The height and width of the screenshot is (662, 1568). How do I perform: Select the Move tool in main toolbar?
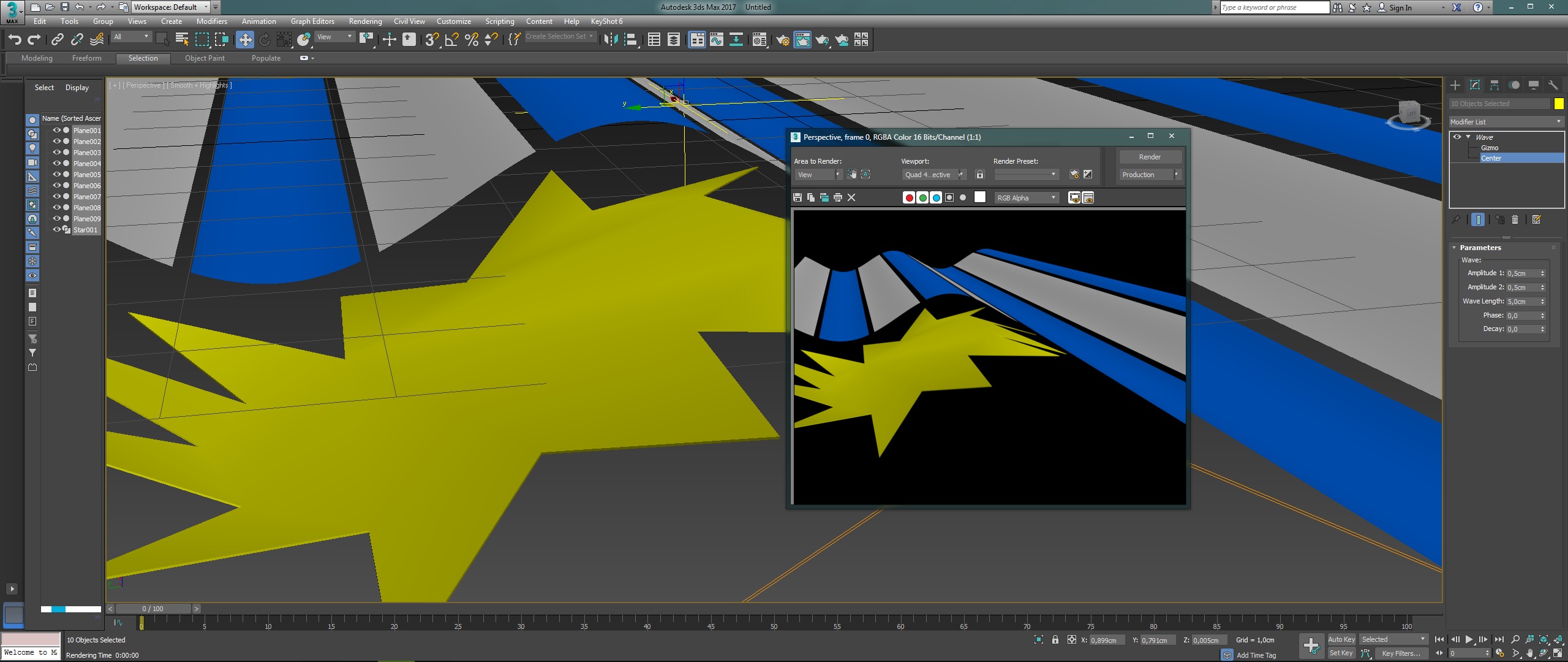coord(245,40)
